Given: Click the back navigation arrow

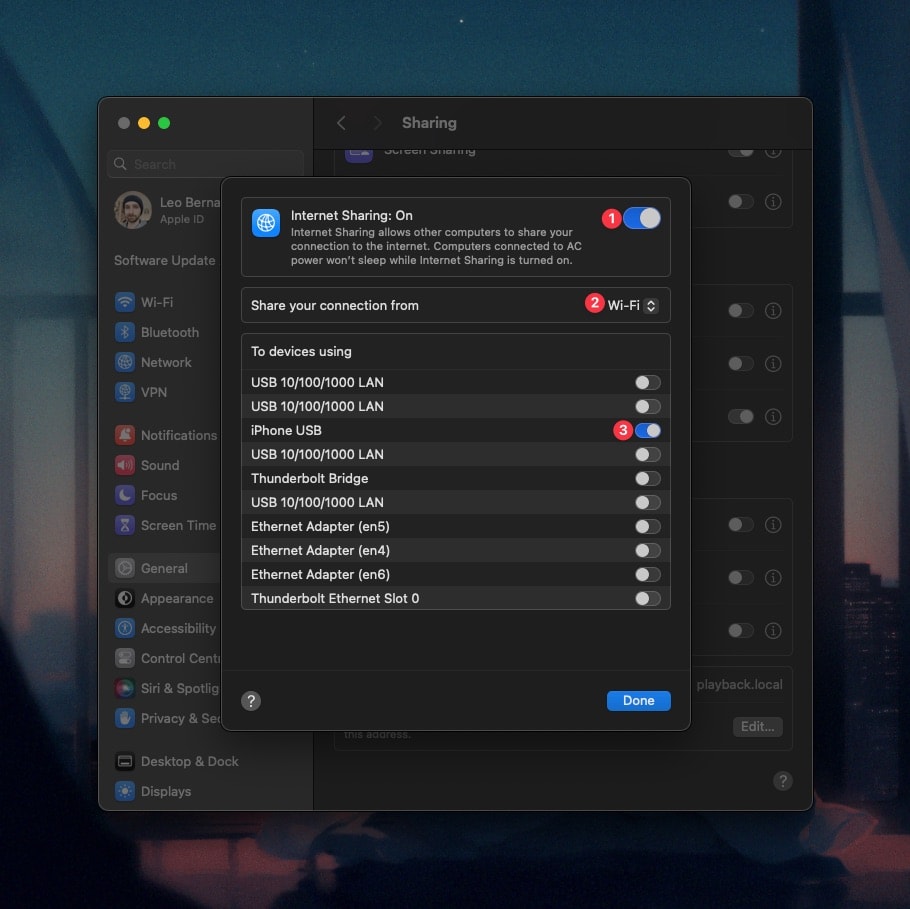Looking at the screenshot, I should coord(340,122).
